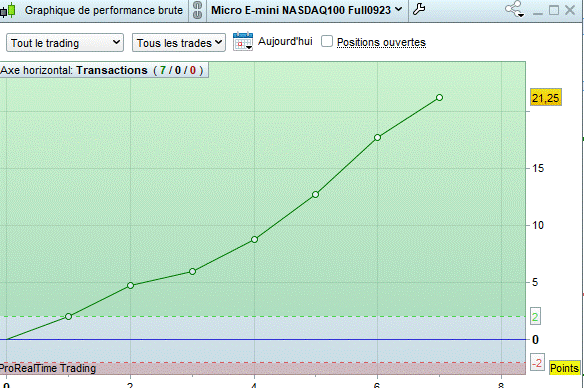Click the chain link group icon
Screen dimensions: 584x388
(x=198, y=10)
